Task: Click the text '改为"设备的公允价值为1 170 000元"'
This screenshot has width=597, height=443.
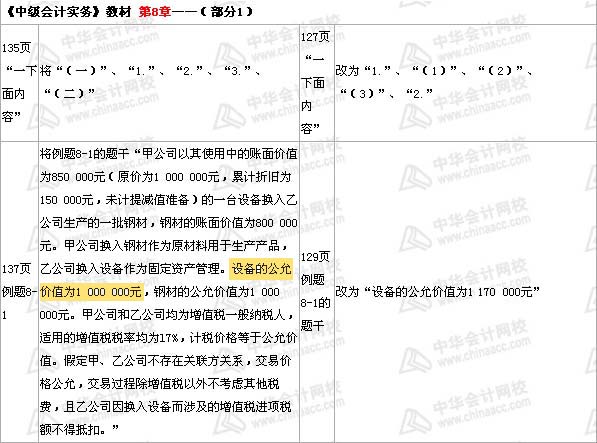Action: (438, 292)
